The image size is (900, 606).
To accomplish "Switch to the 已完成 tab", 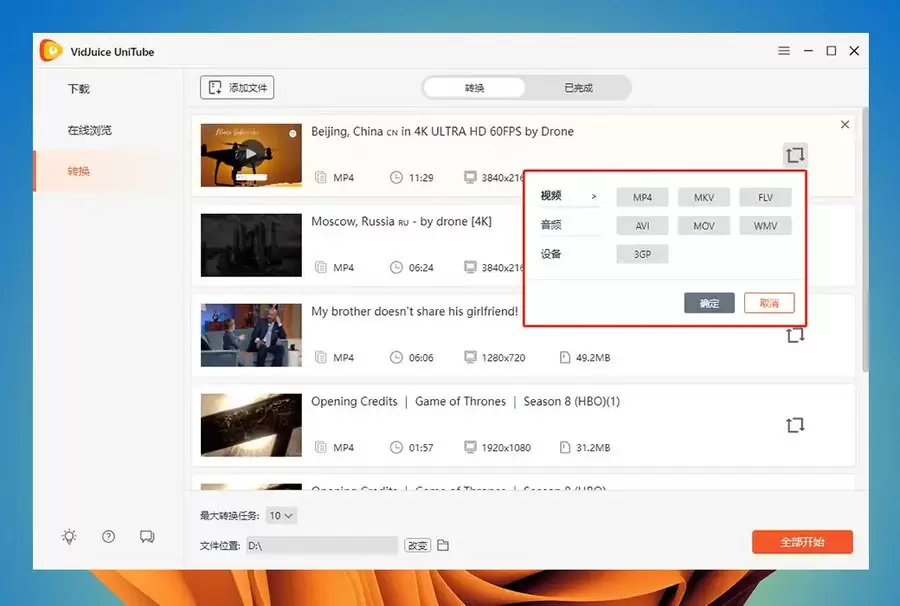I will tap(578, 88).
